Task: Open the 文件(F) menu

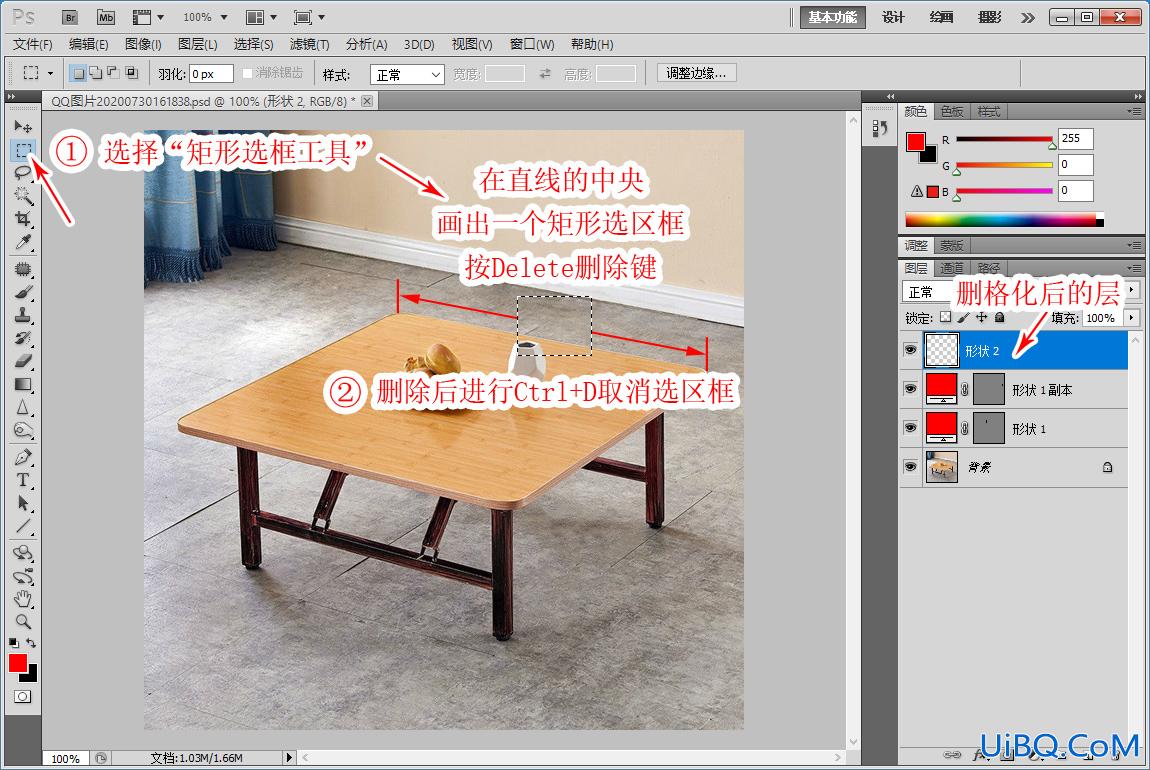Action: tap(33, 44)
